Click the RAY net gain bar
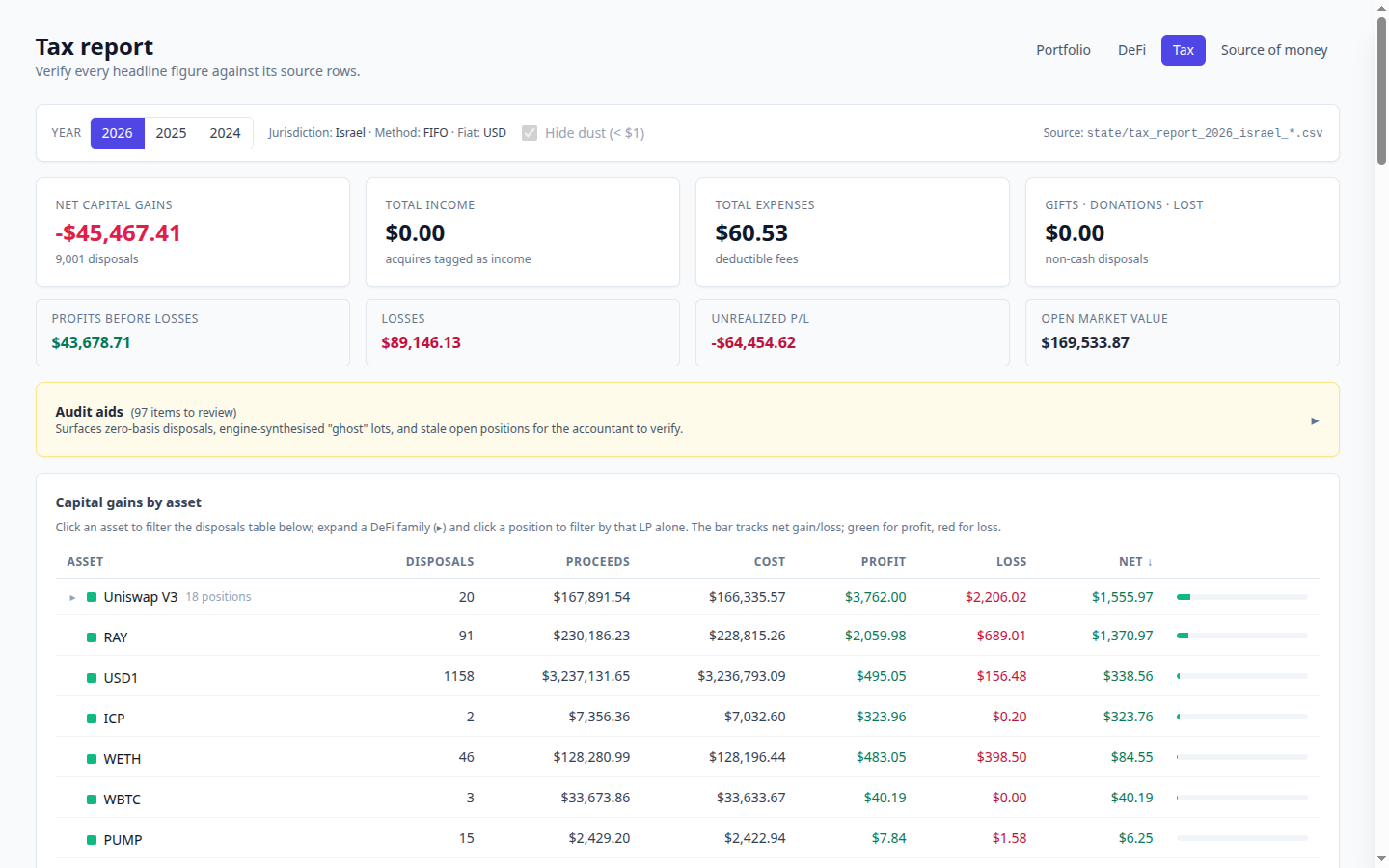Image resolution: width=1389 pixels, height=868 pixels. click(1242, 636)
